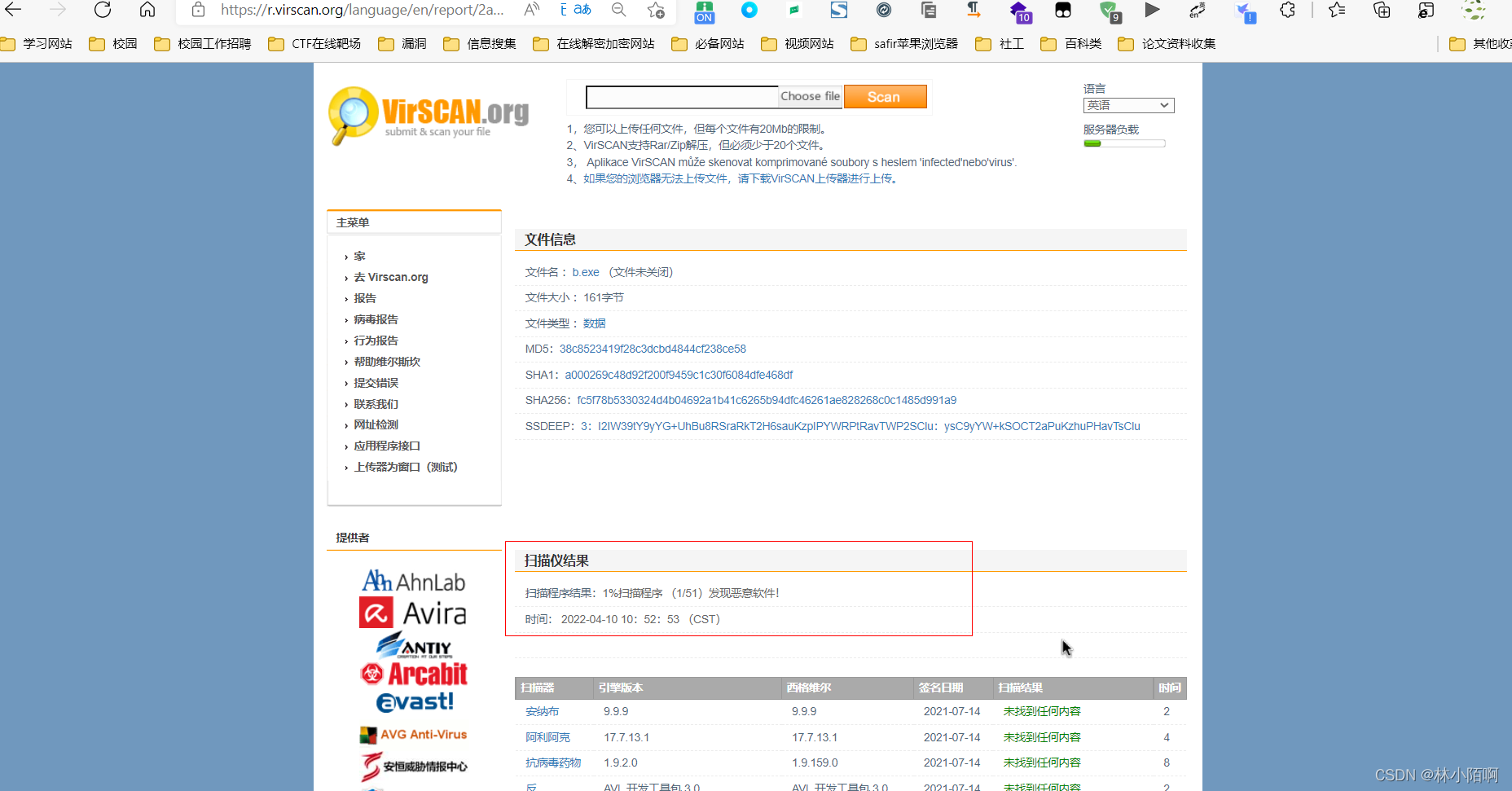Click the SHA1 hash value text
The width and height of the screenshot is (1512, 791).
[x=679, y=375]
